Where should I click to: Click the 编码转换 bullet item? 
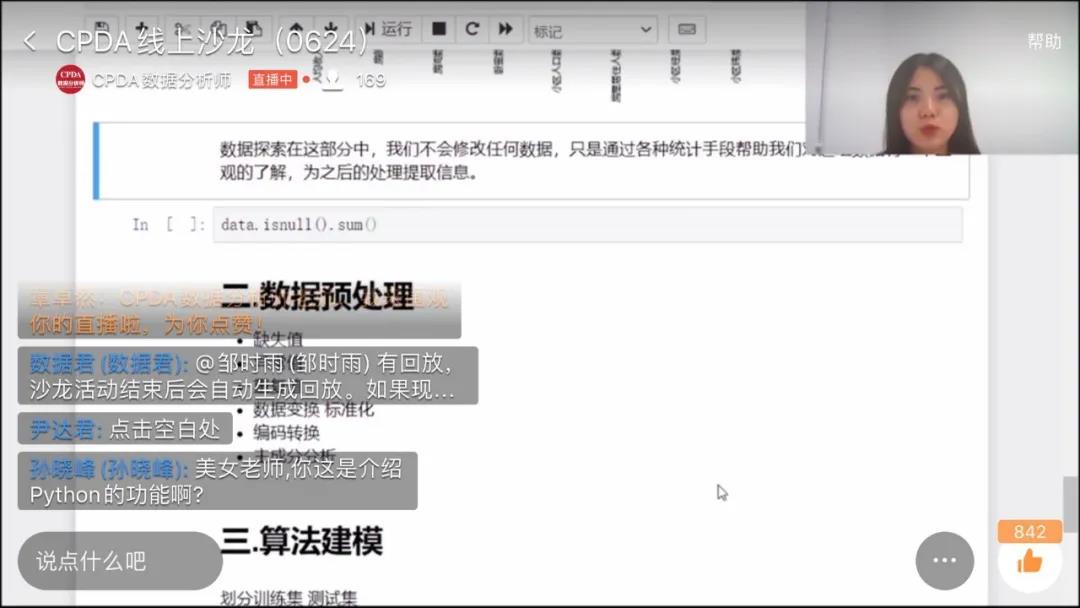(286, 433)
